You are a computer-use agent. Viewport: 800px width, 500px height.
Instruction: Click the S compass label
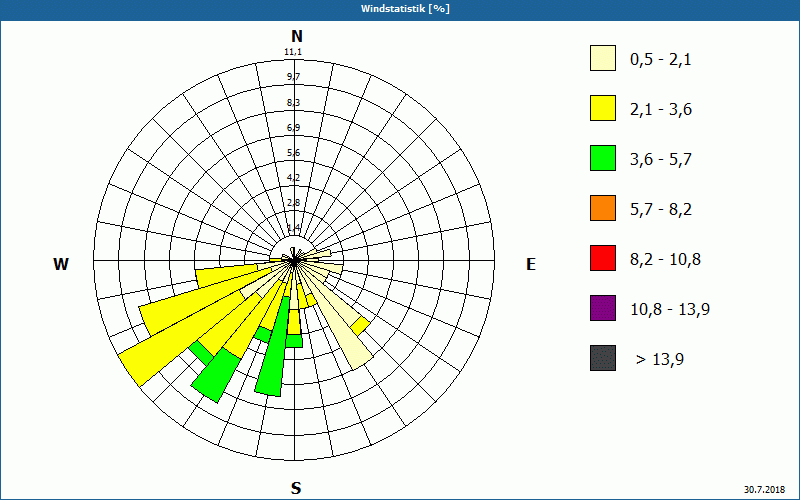(x=296, y=489)
